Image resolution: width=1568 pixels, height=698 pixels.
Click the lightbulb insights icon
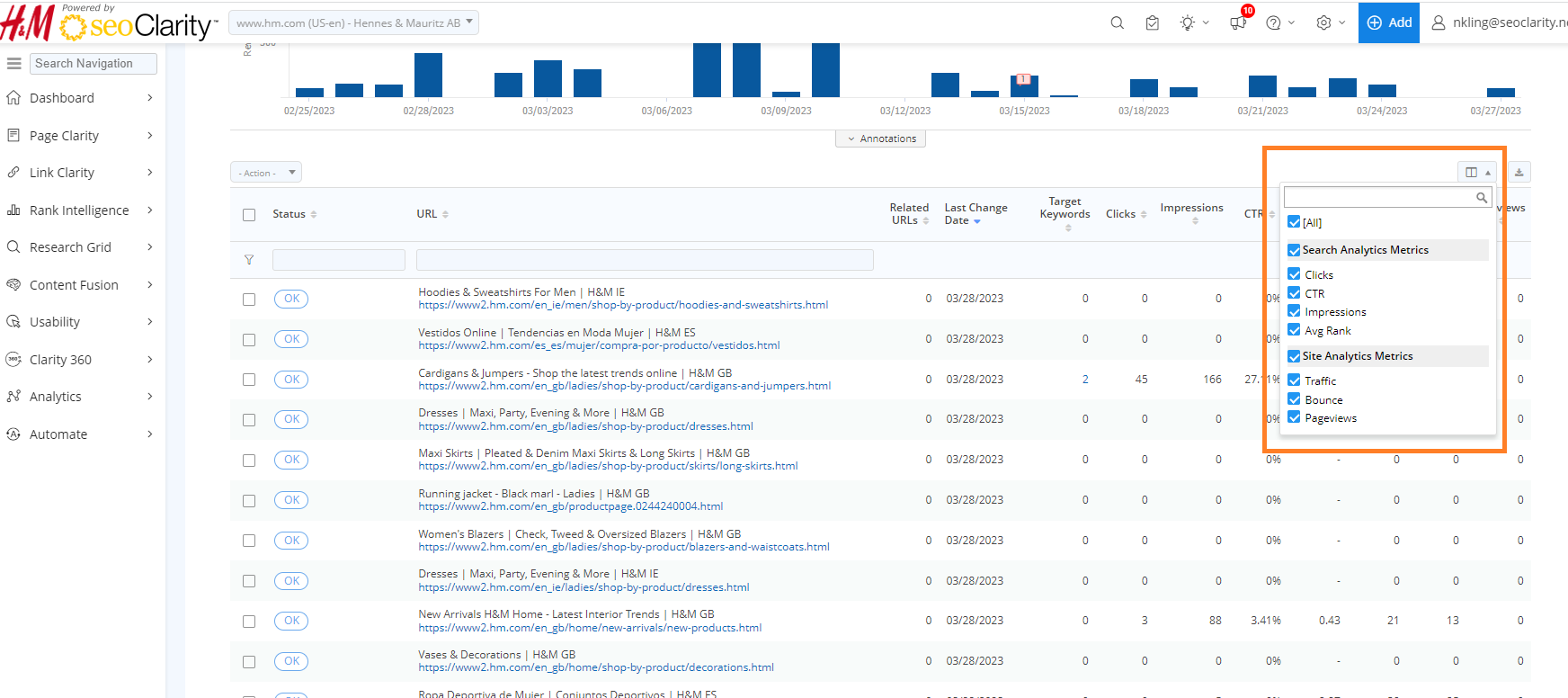click(x=1188, y=22)
